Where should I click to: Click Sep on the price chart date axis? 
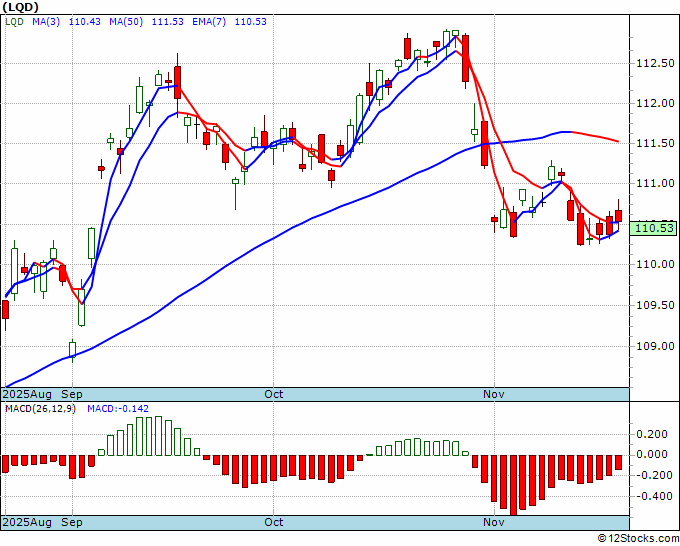pos(72,394)
